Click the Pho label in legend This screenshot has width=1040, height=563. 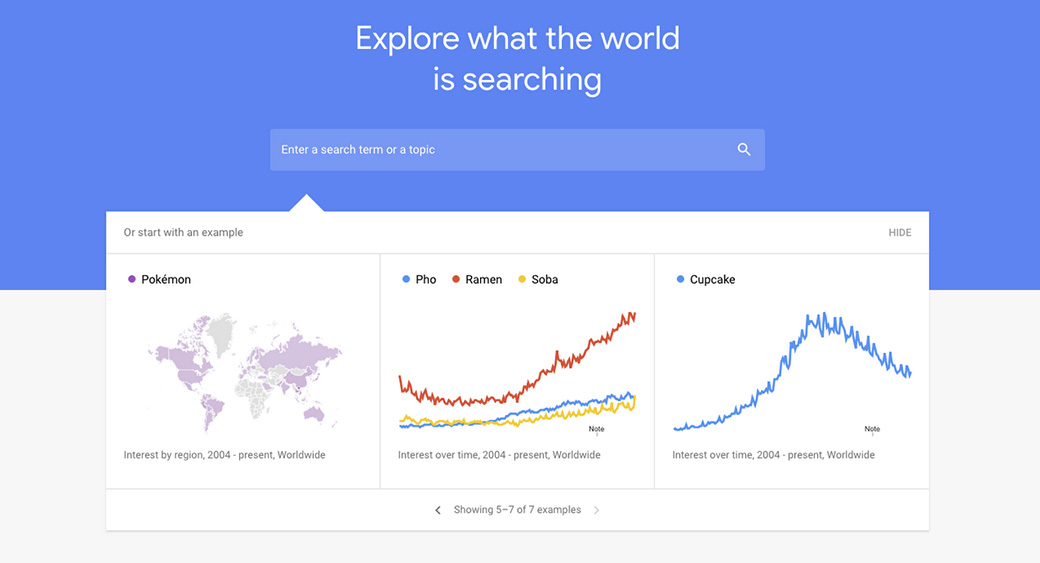[x=426, y=280]
